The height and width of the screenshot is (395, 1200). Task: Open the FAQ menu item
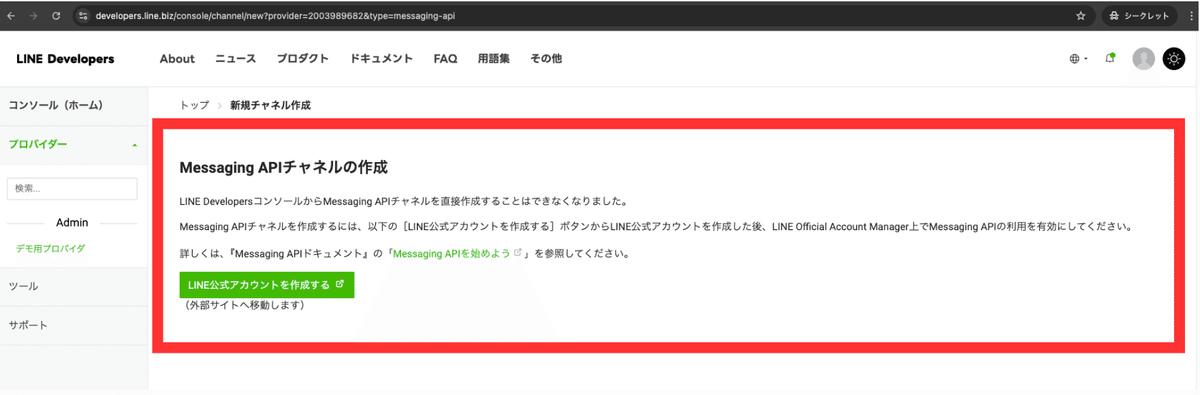point(445,59)
